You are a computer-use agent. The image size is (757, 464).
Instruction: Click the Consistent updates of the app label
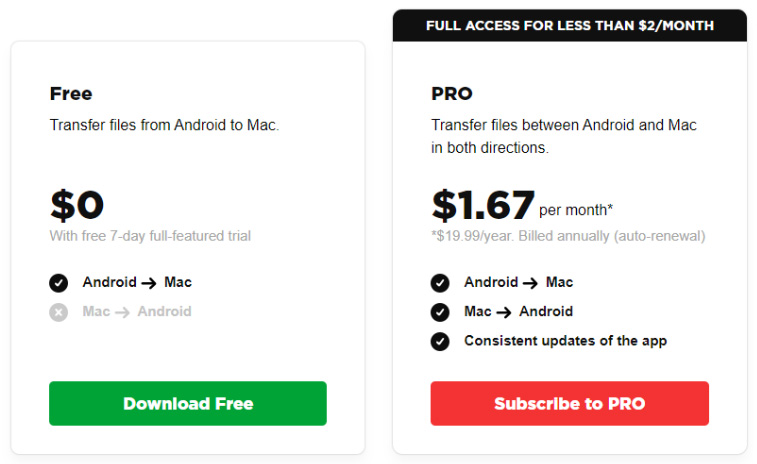coord(565,341)
